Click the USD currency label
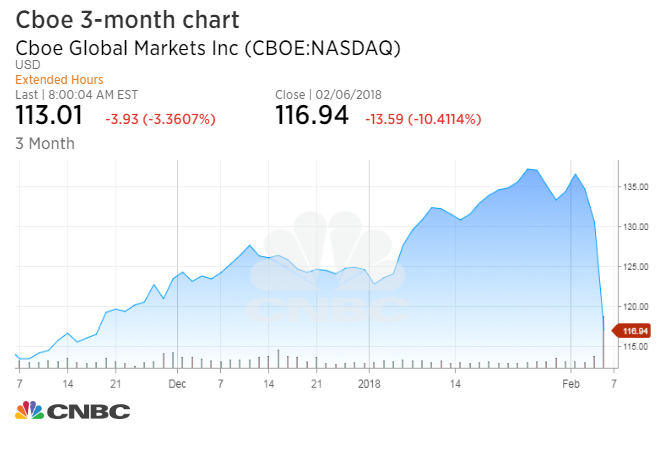This screenshot has height=450, width=670. tap(27, 65)
